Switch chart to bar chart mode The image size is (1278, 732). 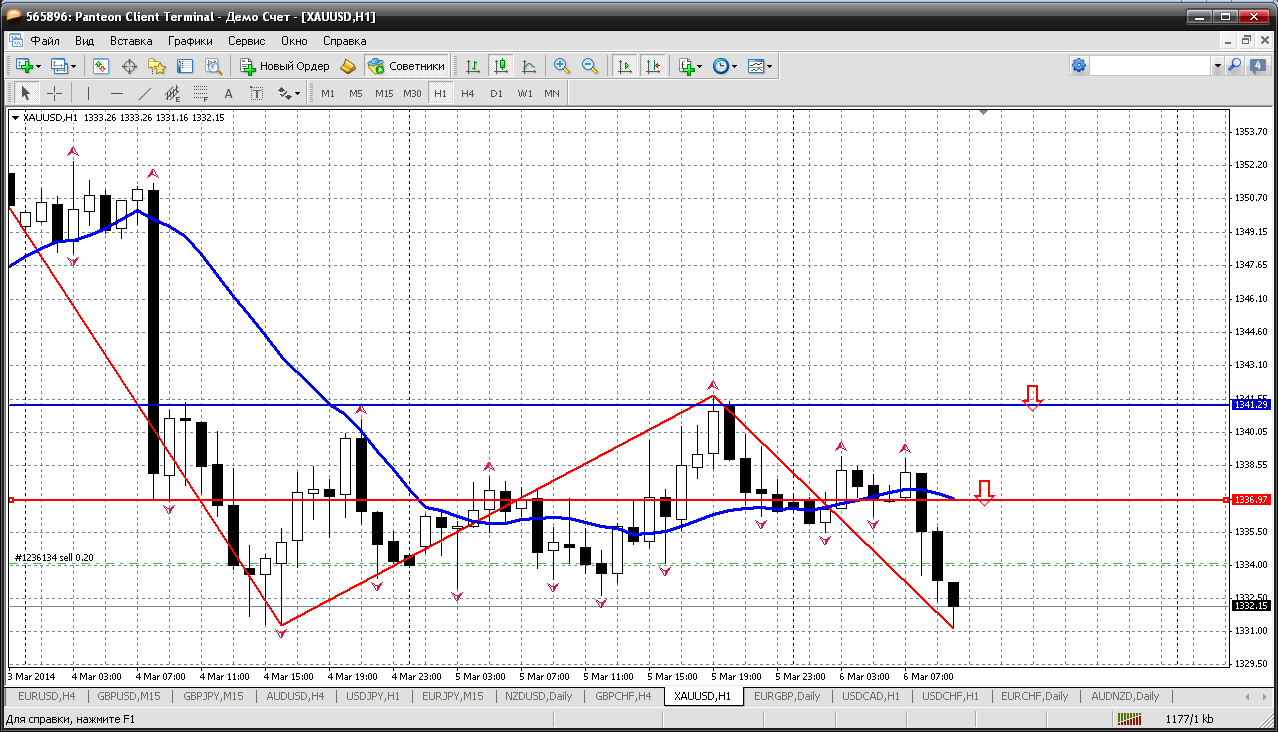point(473,66)
